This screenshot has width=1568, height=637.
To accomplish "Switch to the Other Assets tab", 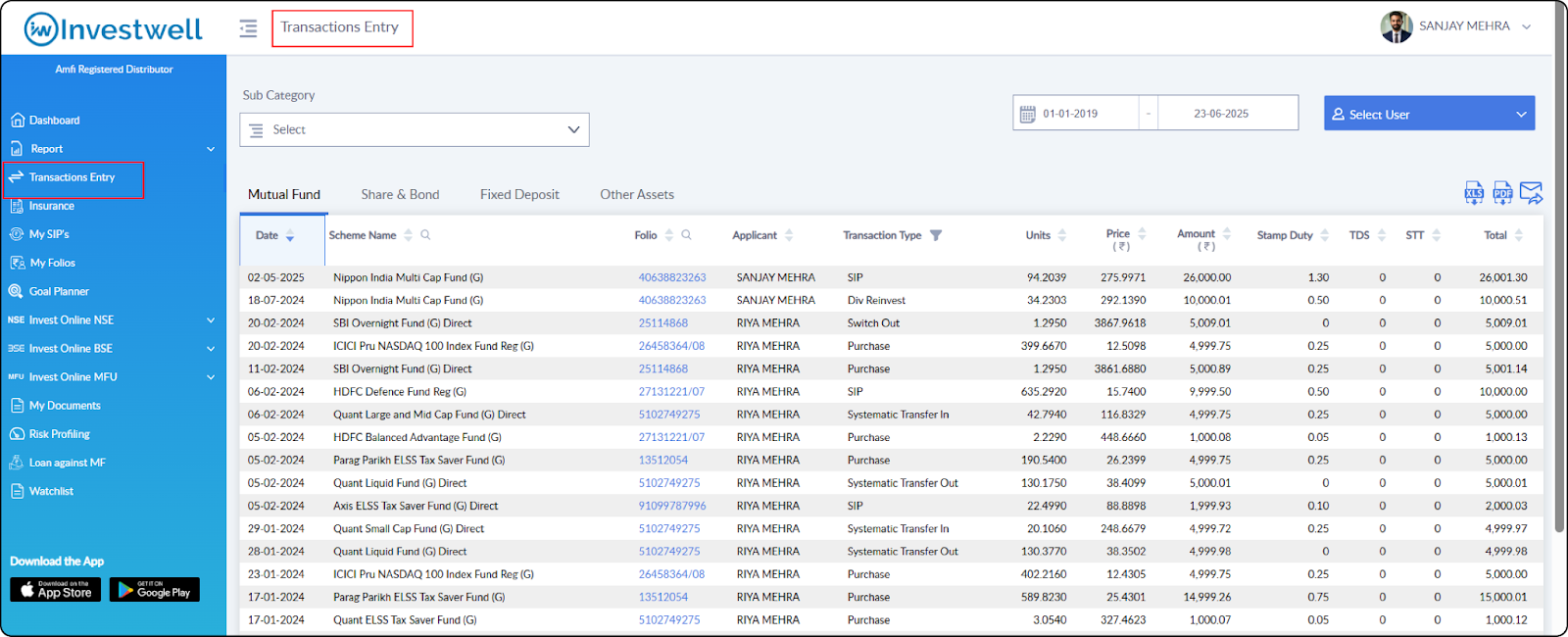I will [637, 194].
